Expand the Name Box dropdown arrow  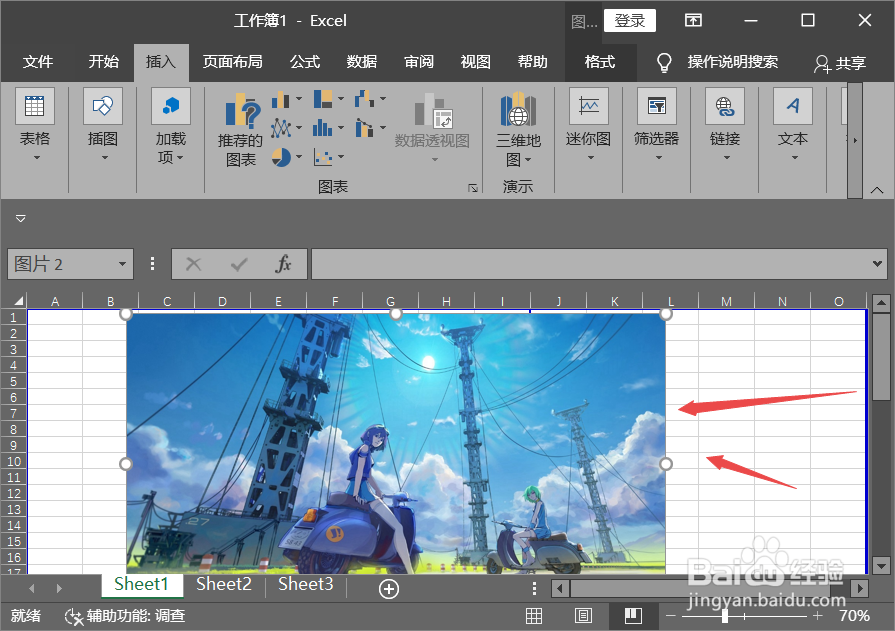point(122,264)
